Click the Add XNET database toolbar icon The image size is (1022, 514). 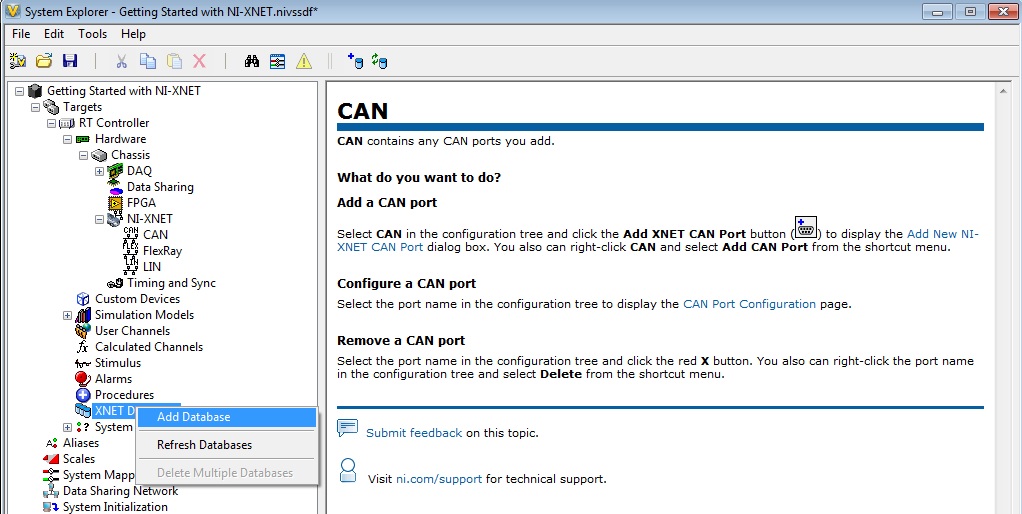[355, 61]
